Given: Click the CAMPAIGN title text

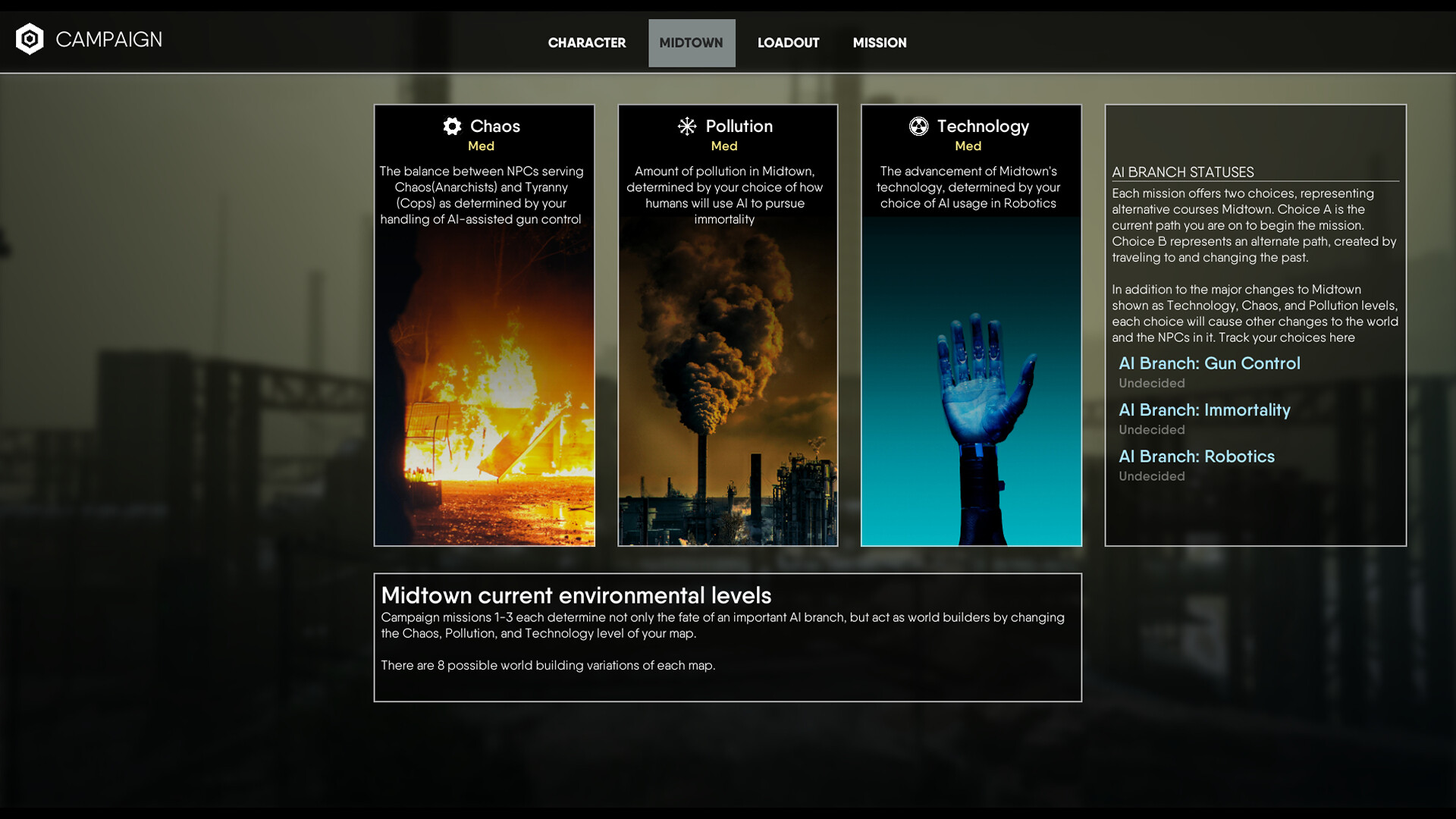Looking at the screenshot, I should (x=108, y=39).
